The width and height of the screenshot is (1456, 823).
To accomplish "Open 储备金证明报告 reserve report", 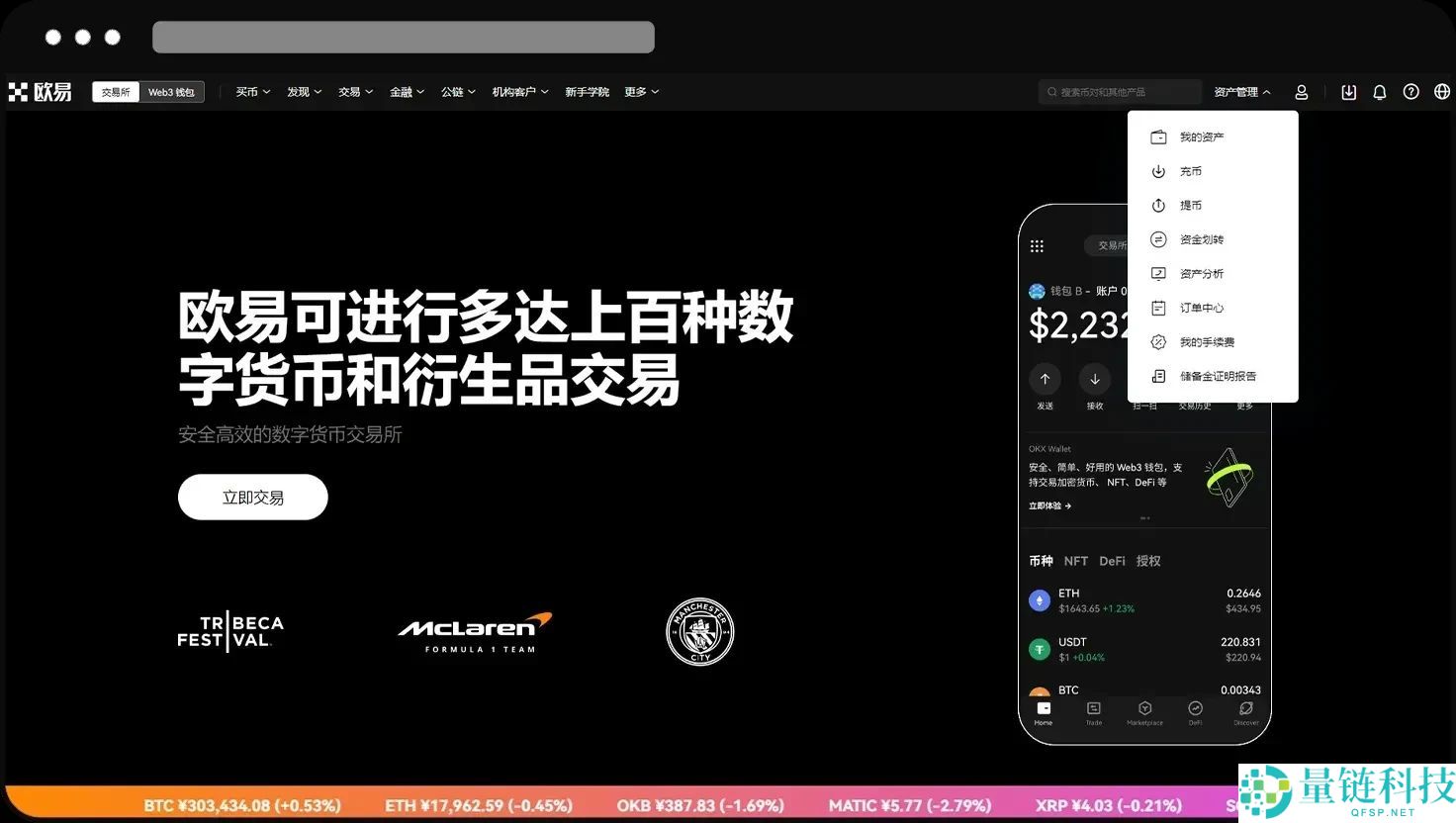I will [x=1218, y=376].
